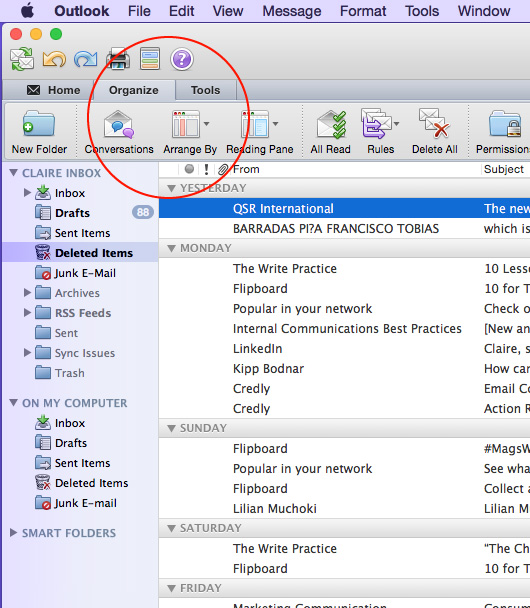This screenshot has height=608, width=530.
Task: Open the LinkedIn message
Action: (344, 349)
